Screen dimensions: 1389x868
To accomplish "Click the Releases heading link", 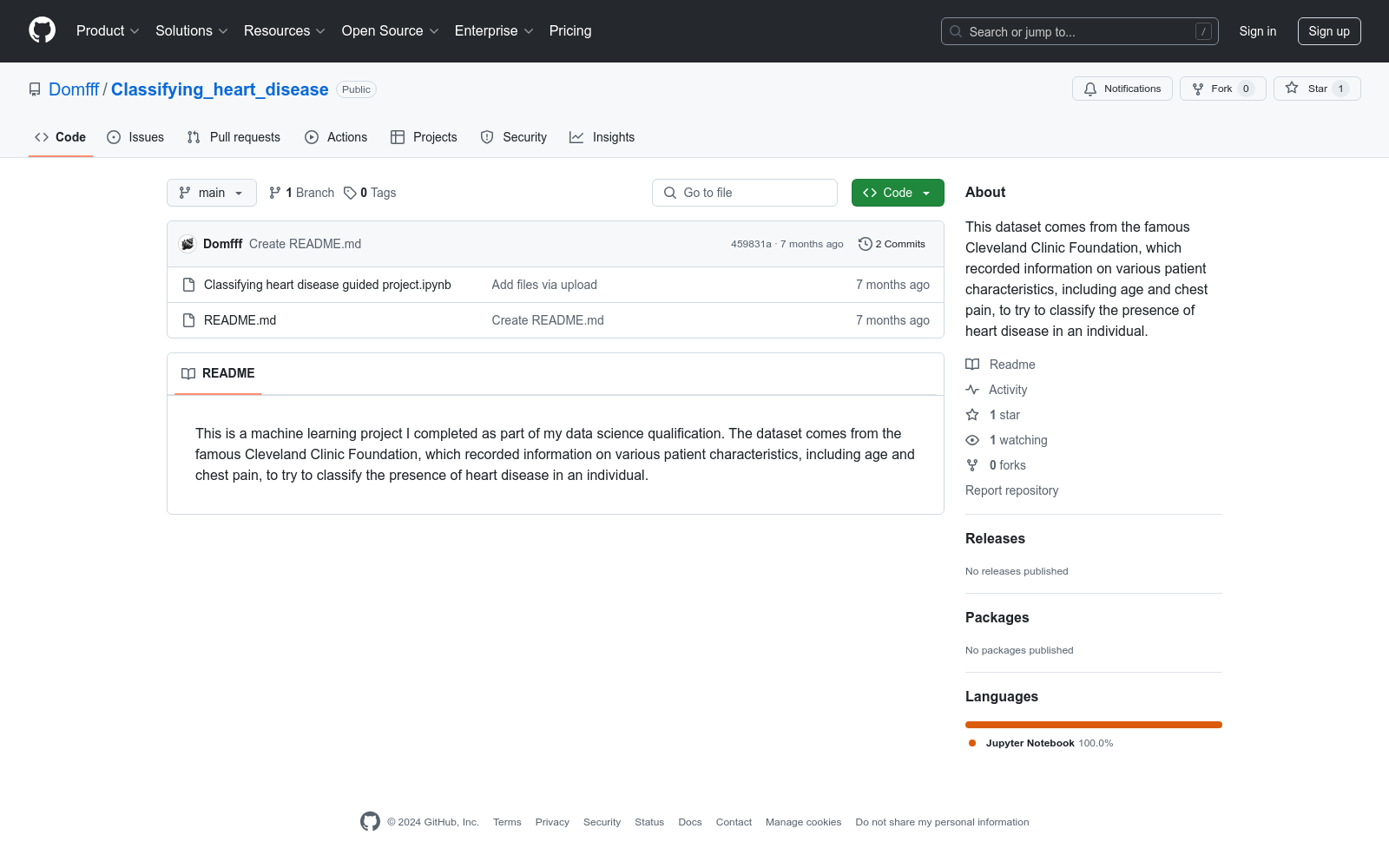I will coord(995,538).
